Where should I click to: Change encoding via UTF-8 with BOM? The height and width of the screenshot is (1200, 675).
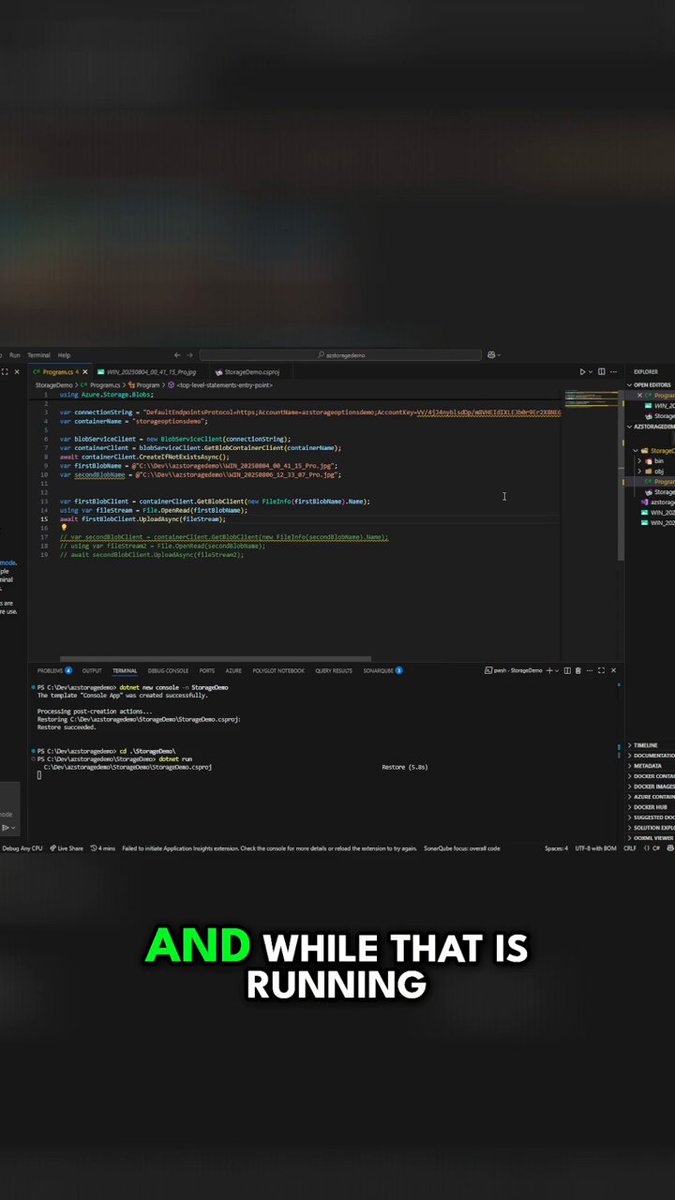pos(595,848)
